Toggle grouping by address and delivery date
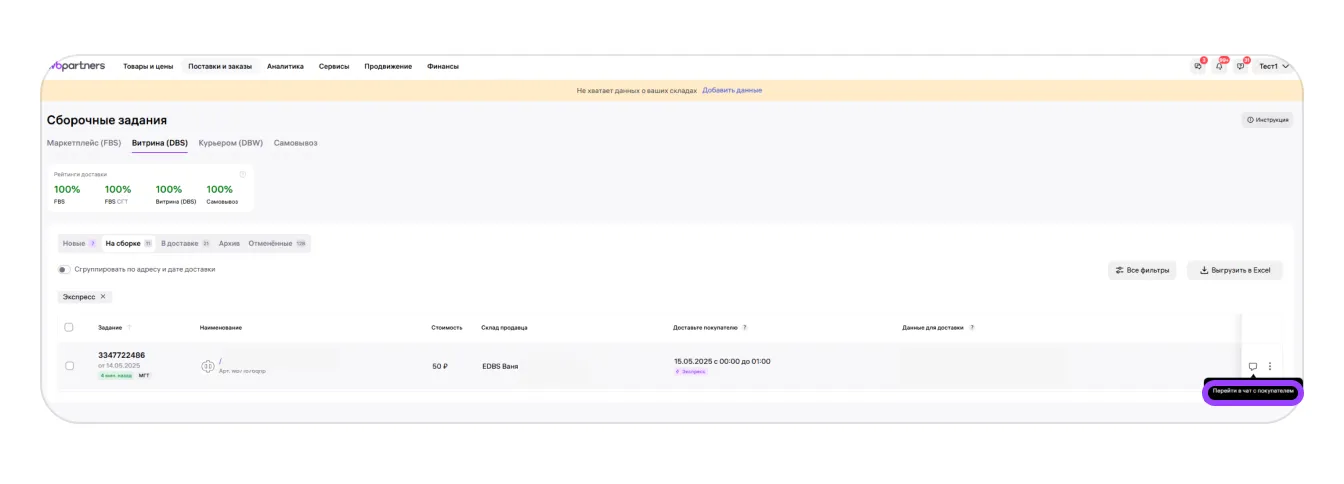This screenshot has height=484, width=1344. click(x=64, y=269)
